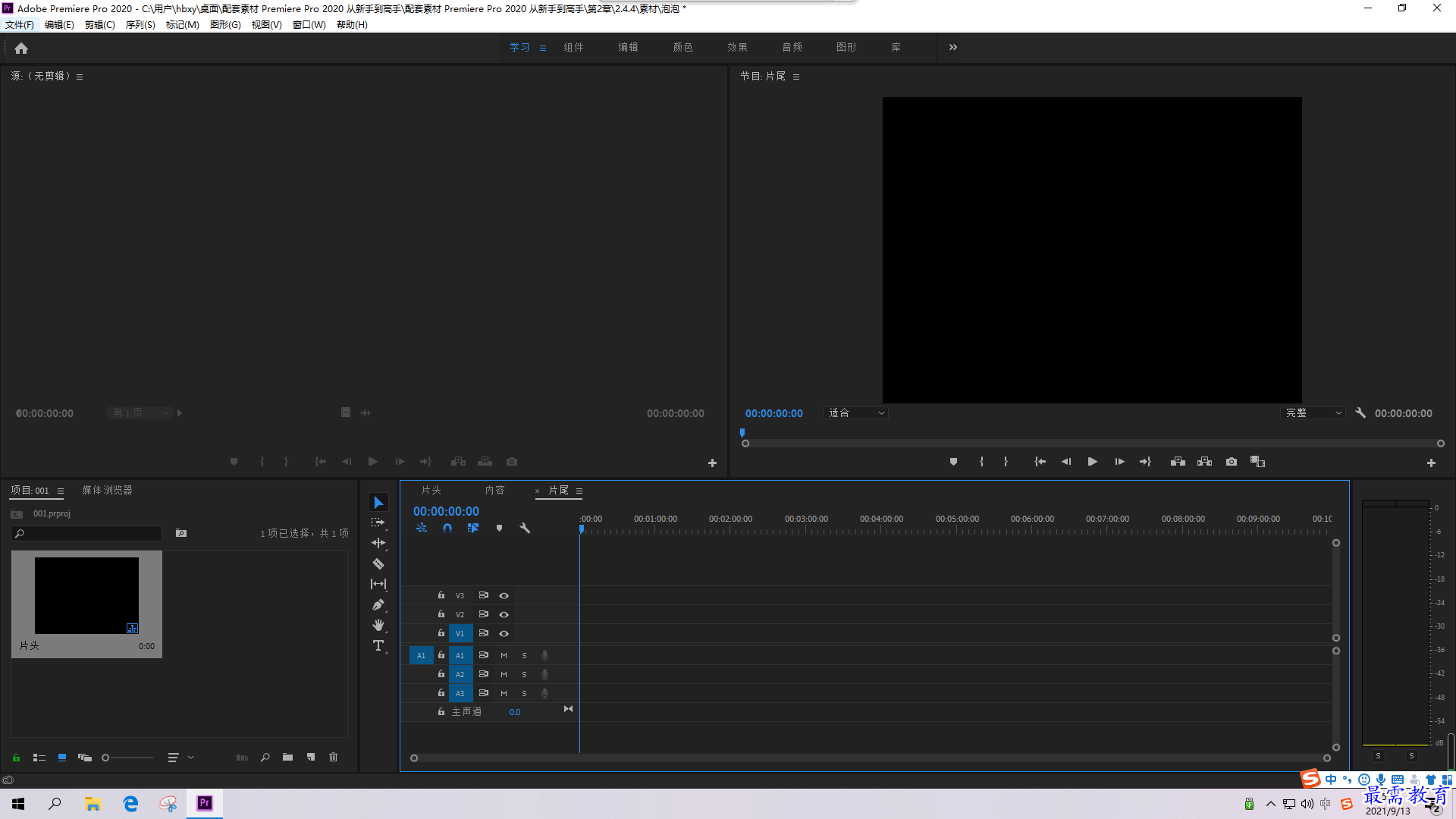Enable voice-over record on track A1
This screenshot has width=1456, height=819.
tap(544, 656)
